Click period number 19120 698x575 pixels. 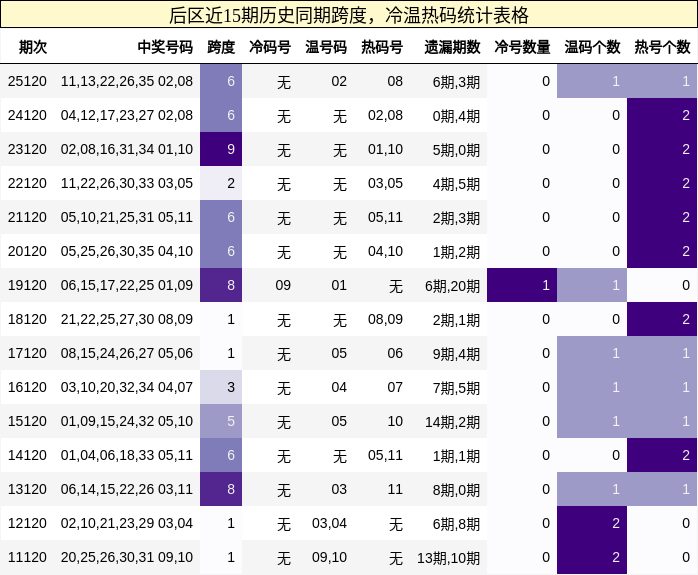pyautogui.click(x=27, y=285)
